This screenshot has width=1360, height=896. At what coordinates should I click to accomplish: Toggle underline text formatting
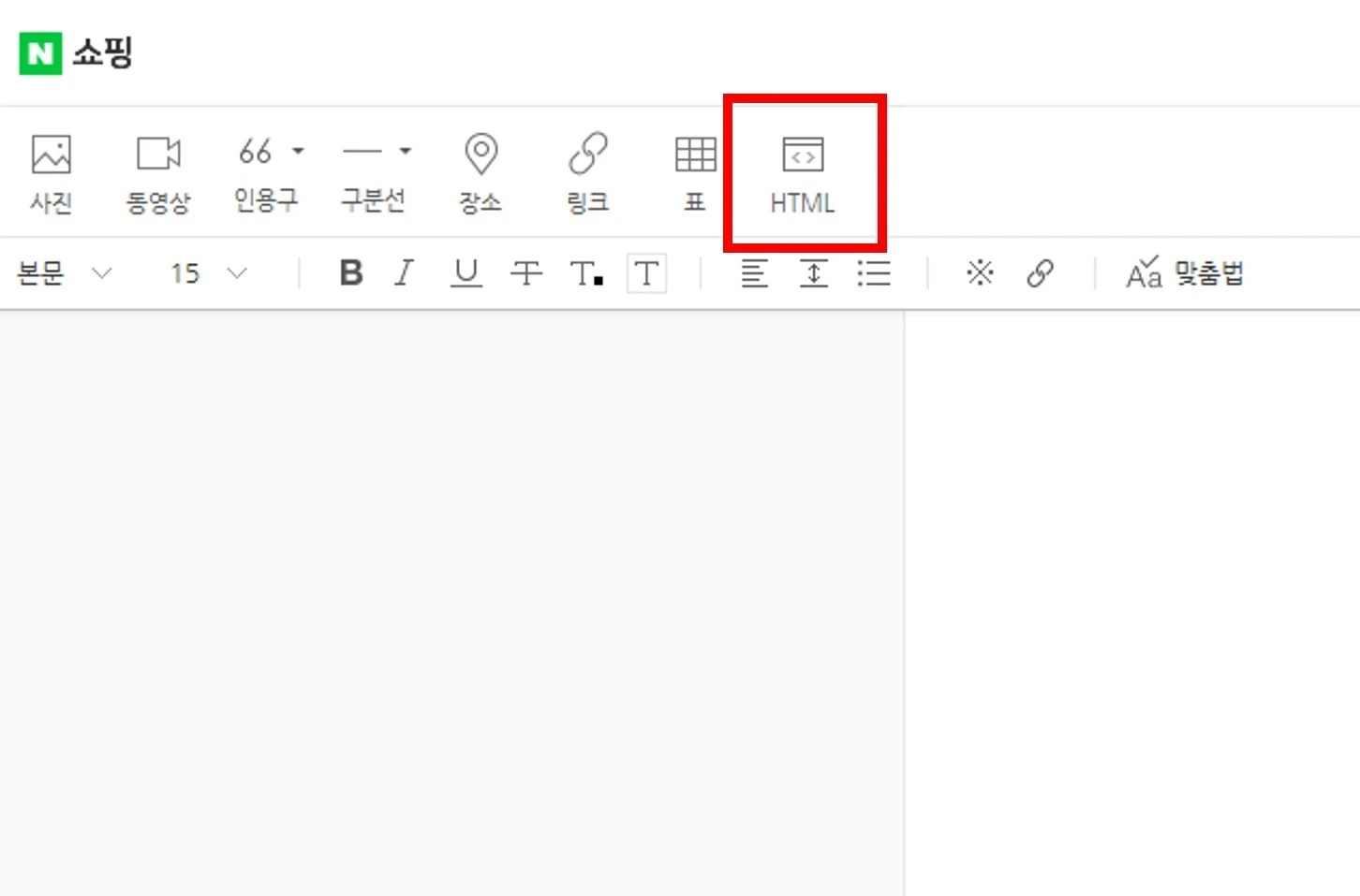466,273
